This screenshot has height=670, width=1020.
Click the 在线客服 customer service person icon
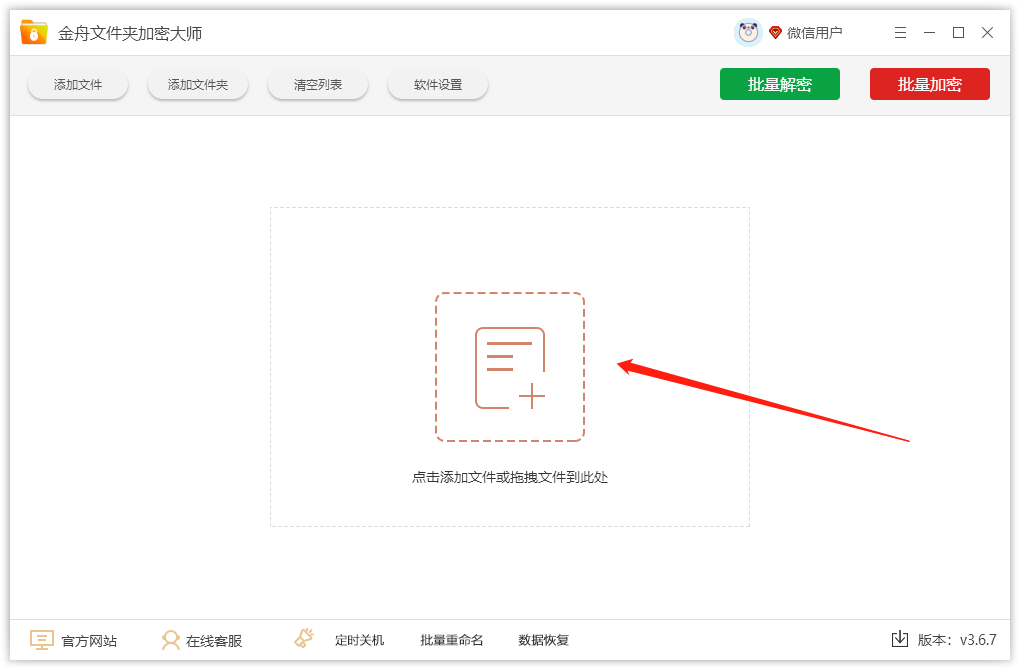(172, 640)
